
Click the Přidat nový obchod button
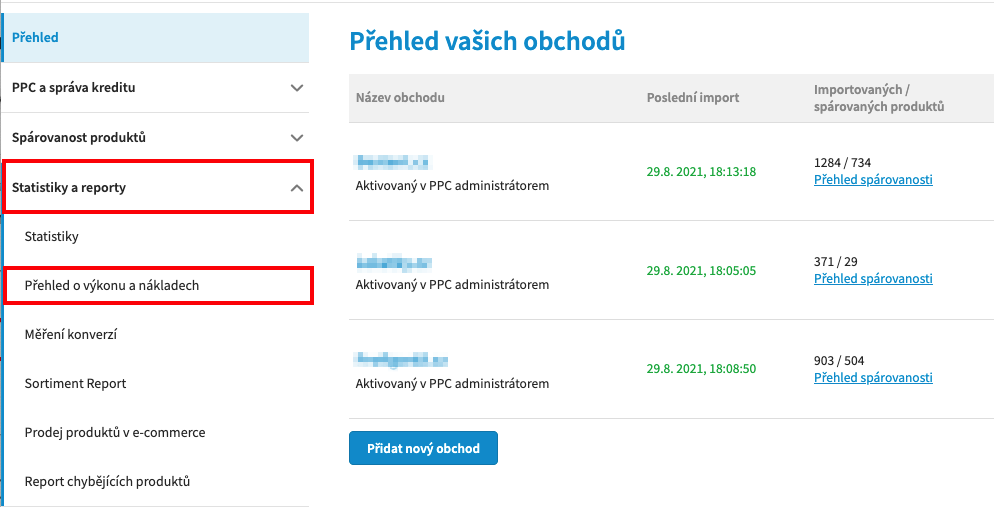pyautogui.click(x=423, y=448)
